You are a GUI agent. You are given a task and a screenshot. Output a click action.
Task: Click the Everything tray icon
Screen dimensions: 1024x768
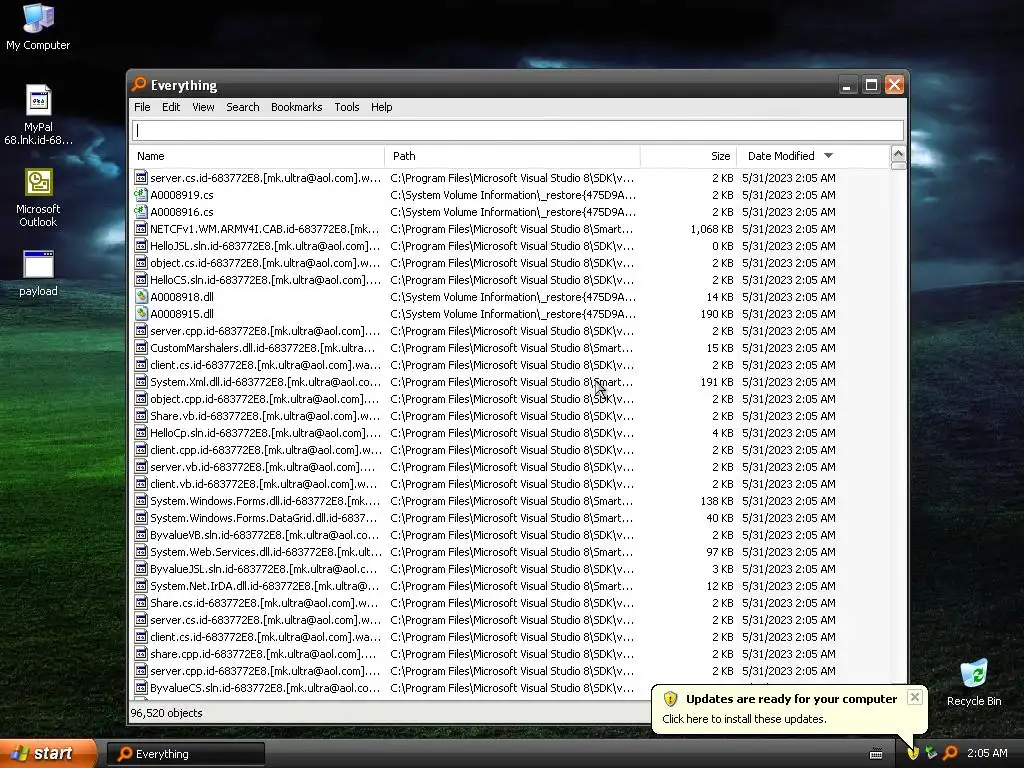[x=950, y=753]
